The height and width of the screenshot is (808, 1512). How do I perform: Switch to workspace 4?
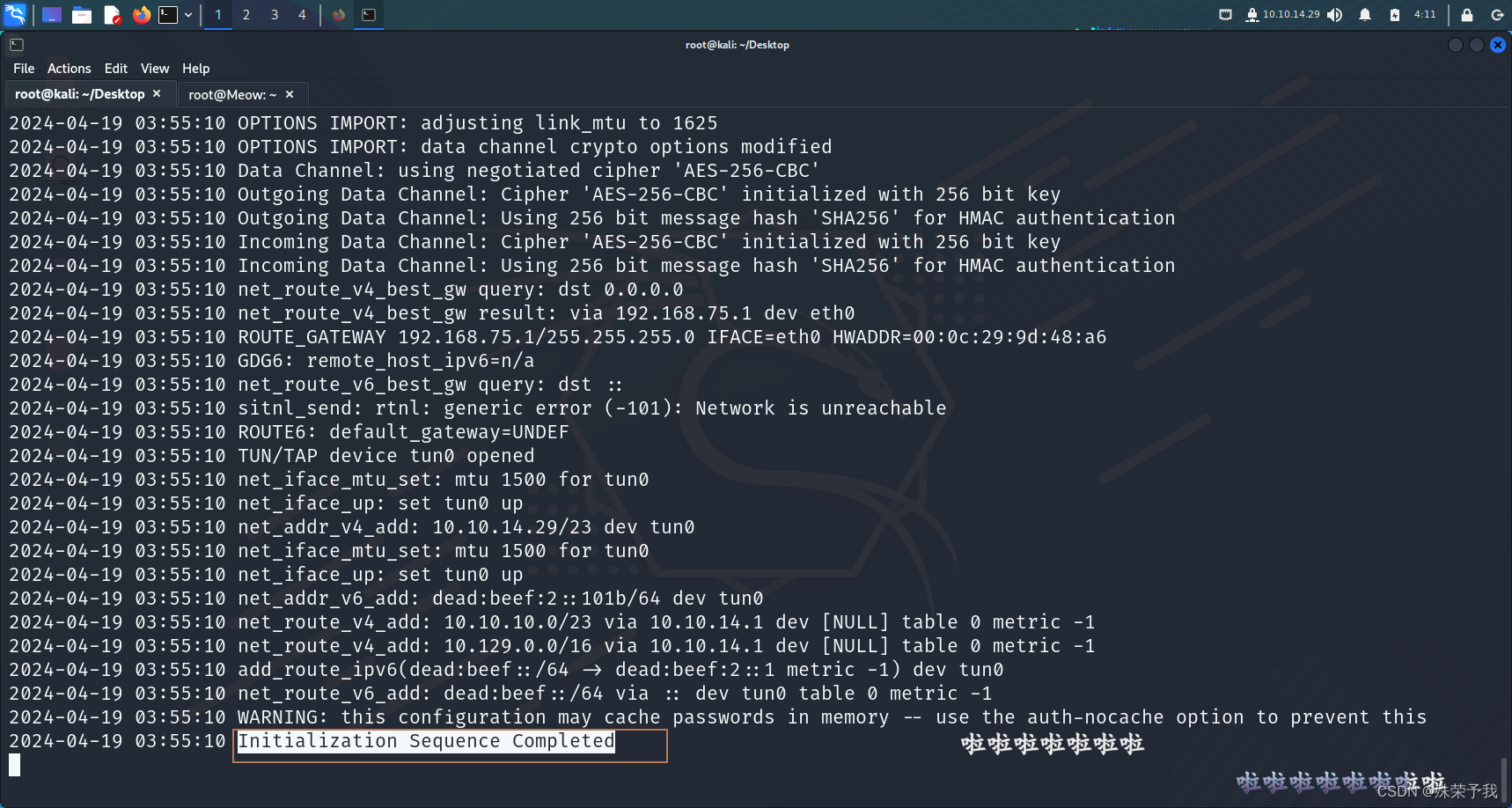tap(302, 15)
